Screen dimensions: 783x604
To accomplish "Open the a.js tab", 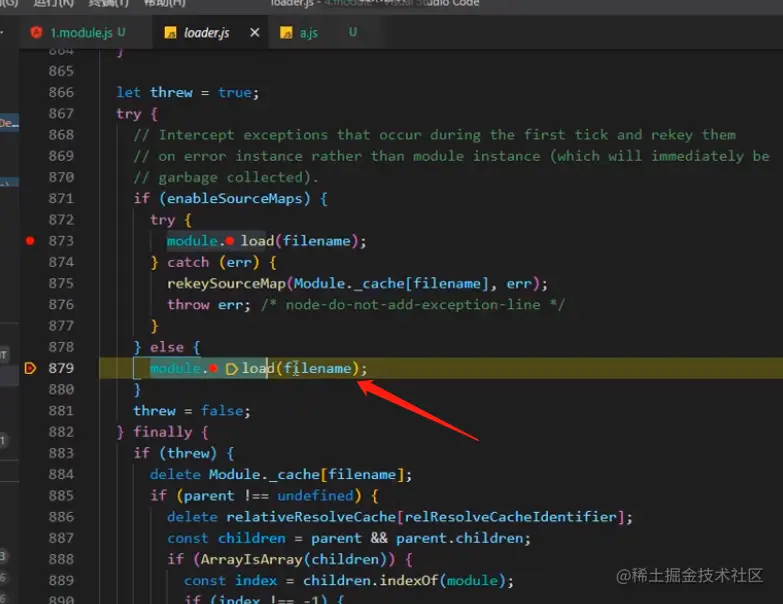I will coord(309,33).
